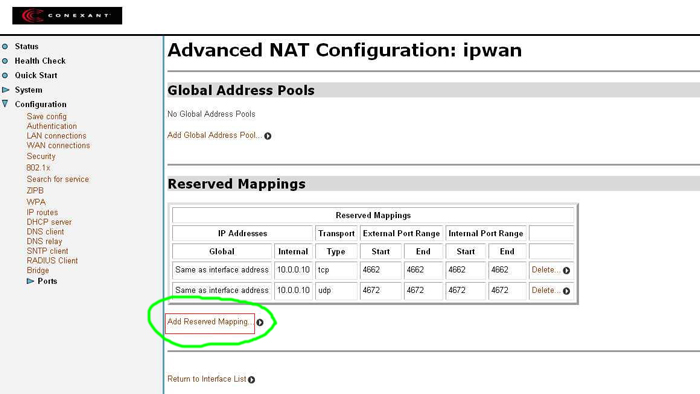The height and width of the screenshot is (394, 700).
Task: Open SNTP client link
Action: point(47,251)
